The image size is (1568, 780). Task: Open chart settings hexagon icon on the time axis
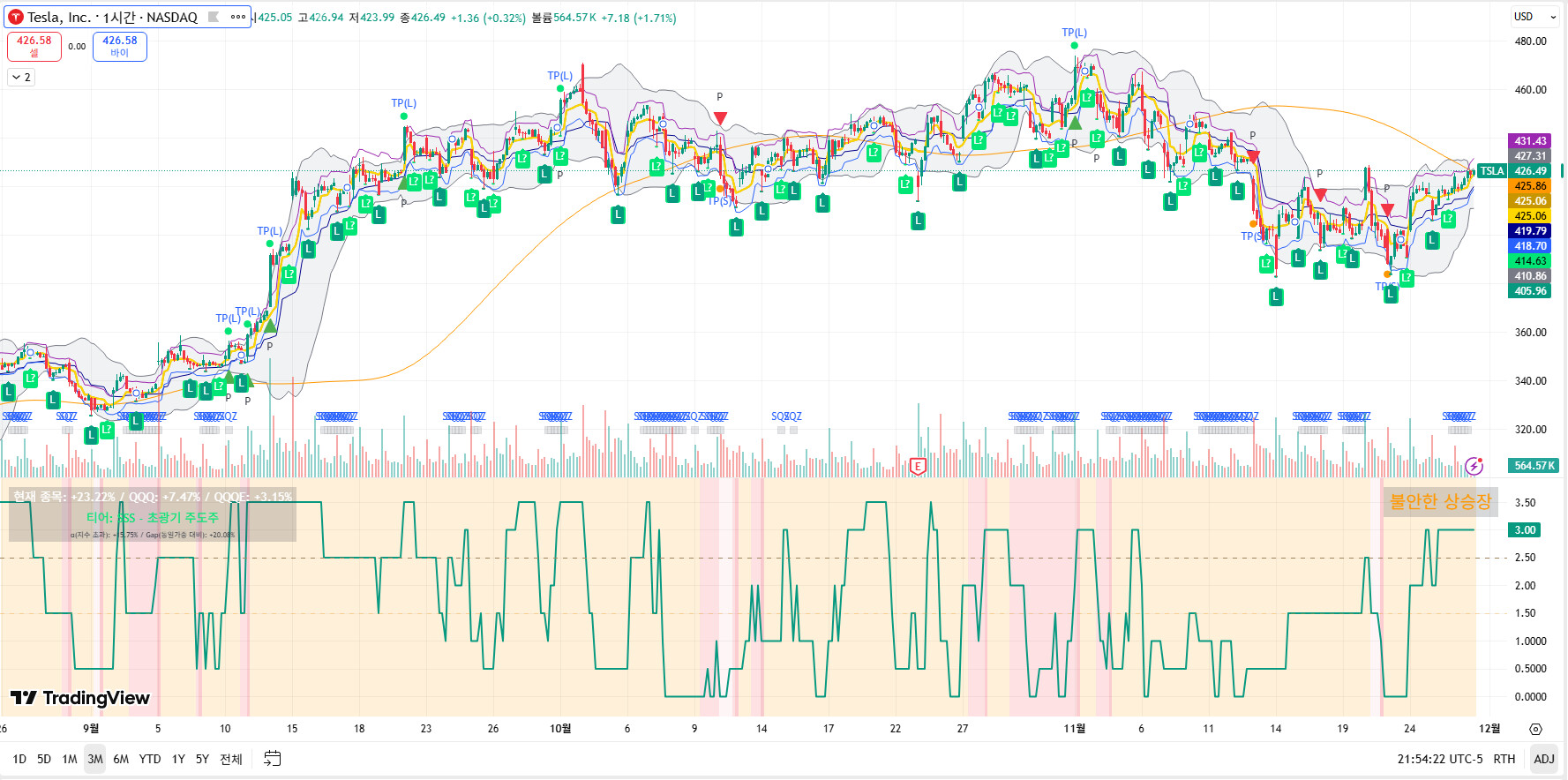click(x=1535, y=730)
